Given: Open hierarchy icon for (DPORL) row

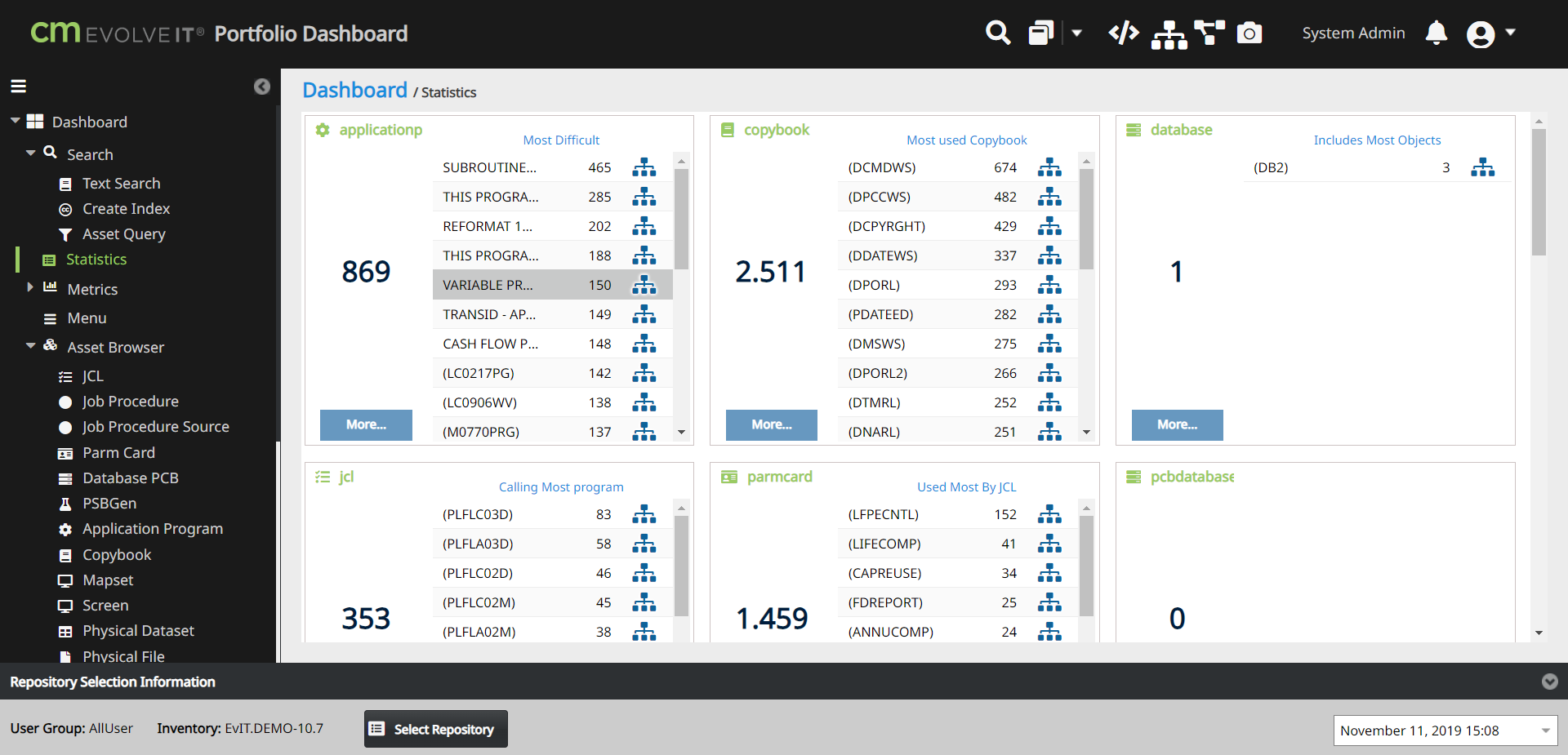Looking at the screenshot, I should (1049, 285).
